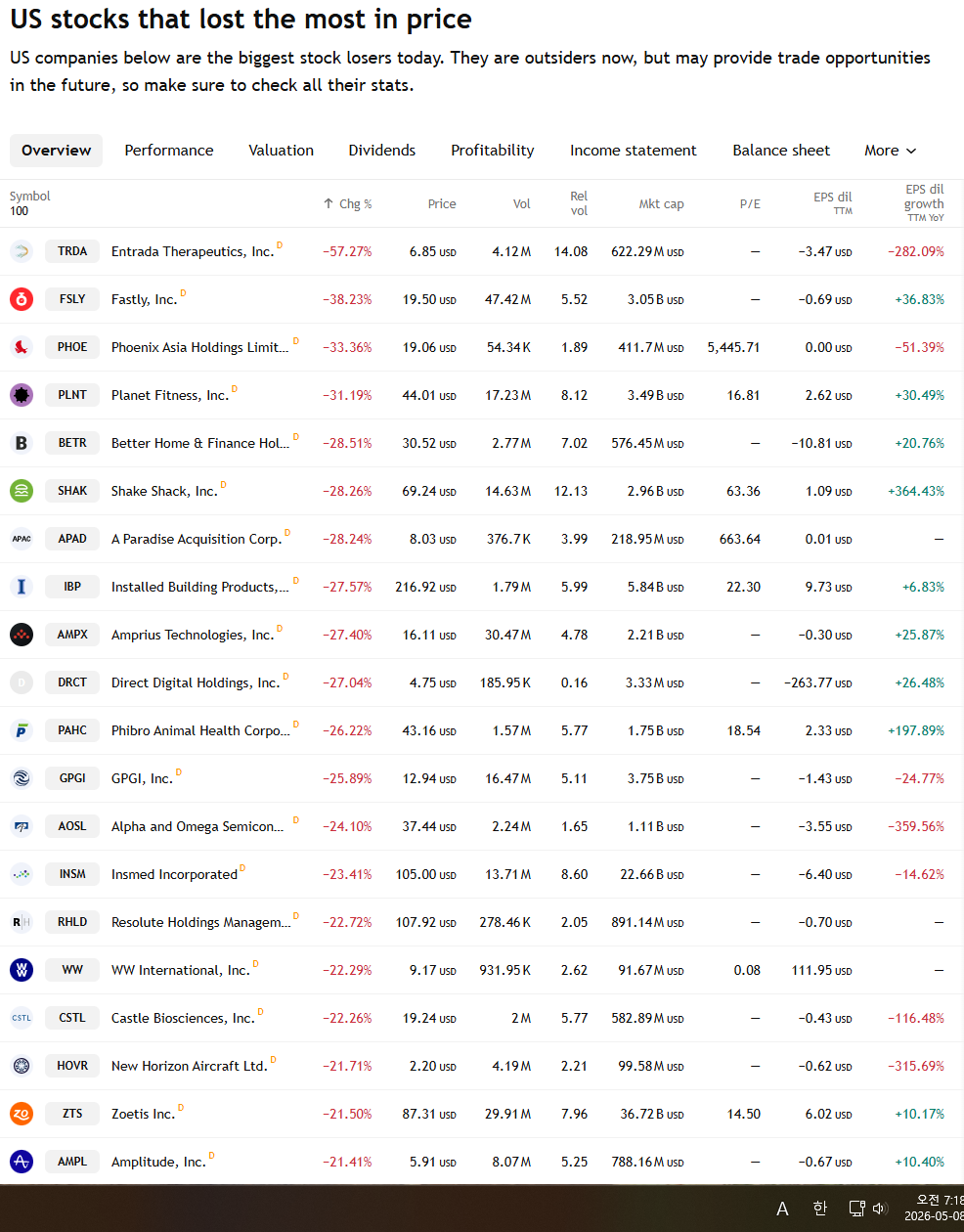The height and width of the screenshot is (1232, 964).
Task: Click the INSM ticker button
Action: tap(72, 874)
